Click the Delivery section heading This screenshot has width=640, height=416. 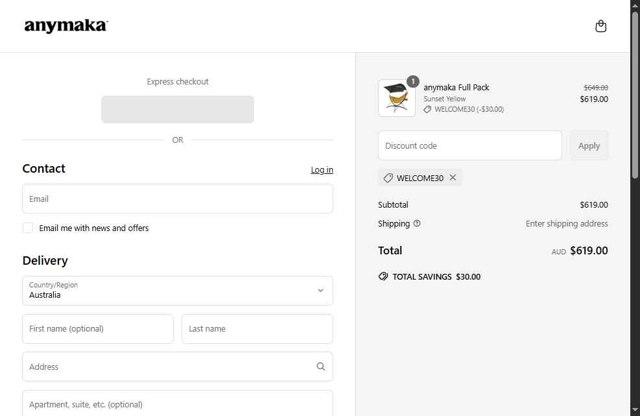click(x=45, y=260)
